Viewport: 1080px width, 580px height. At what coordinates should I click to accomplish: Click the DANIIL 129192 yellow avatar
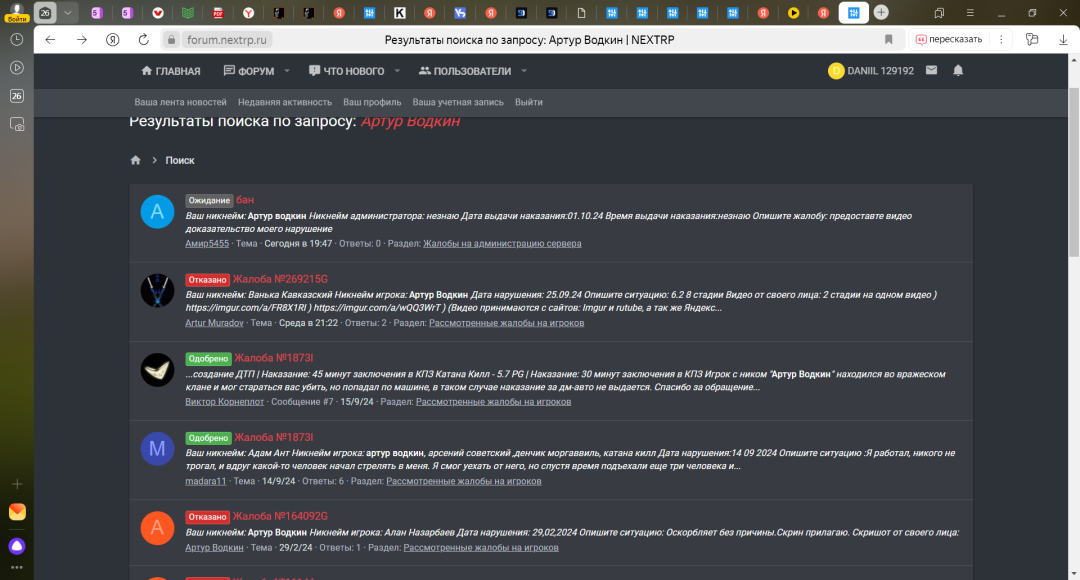click(x=835, y=71)
